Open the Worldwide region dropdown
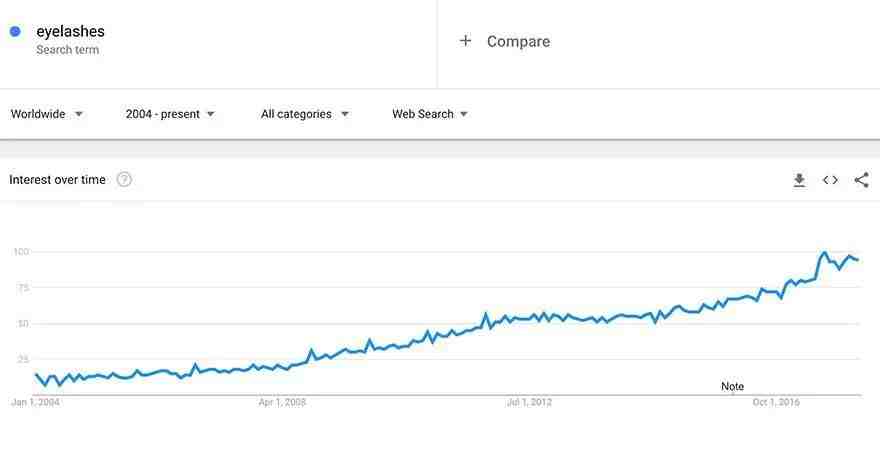This screenshot has width=880, height=450. coord(47,114)
